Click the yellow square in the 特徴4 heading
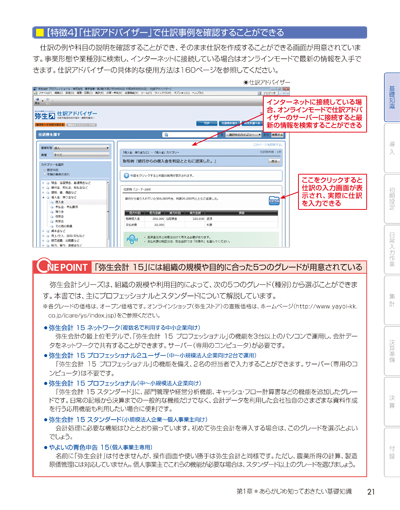400x510 pixels. 40,32
